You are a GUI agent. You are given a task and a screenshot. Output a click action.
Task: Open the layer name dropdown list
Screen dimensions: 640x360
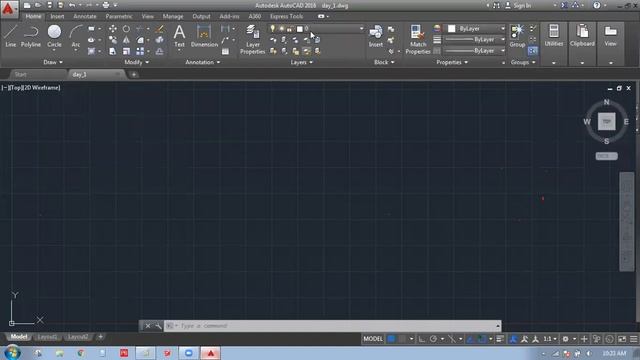[361, 29]
